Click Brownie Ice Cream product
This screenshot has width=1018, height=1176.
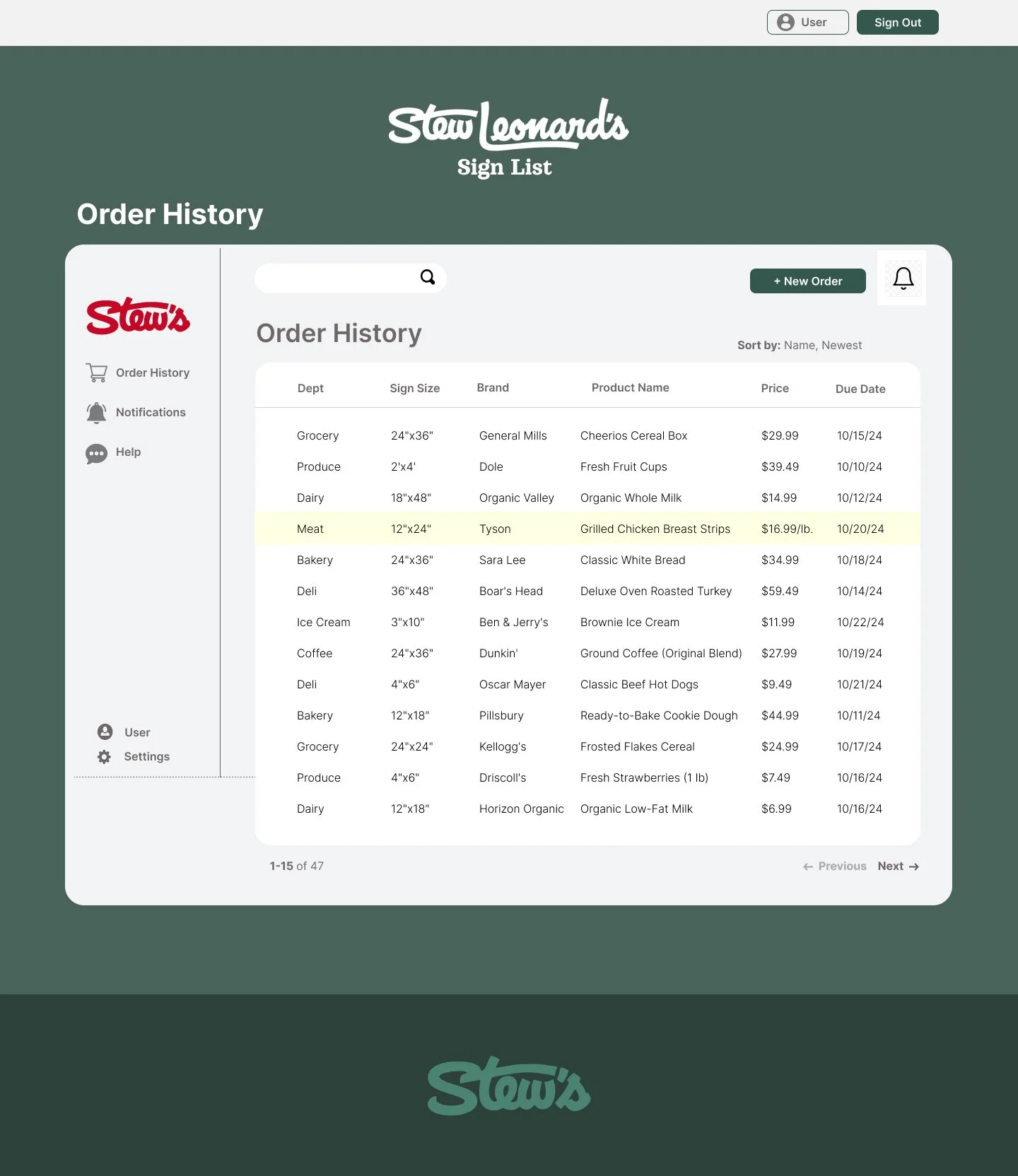[630, 623]
